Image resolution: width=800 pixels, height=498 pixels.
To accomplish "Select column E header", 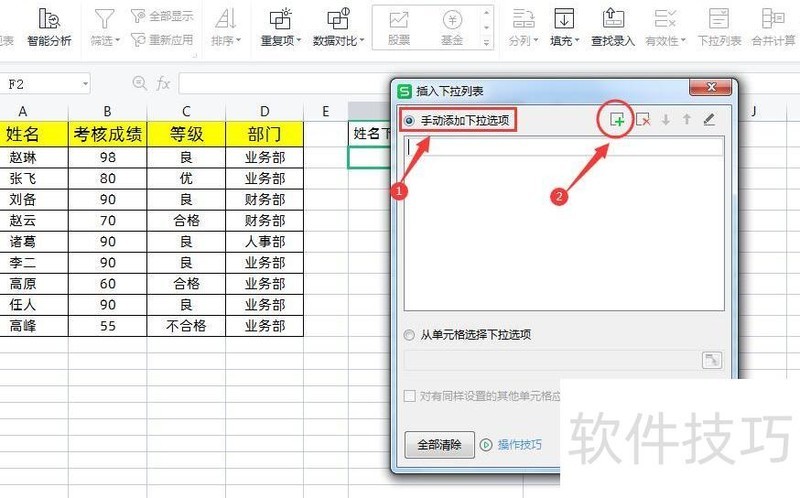I will (x=326, y=111).
